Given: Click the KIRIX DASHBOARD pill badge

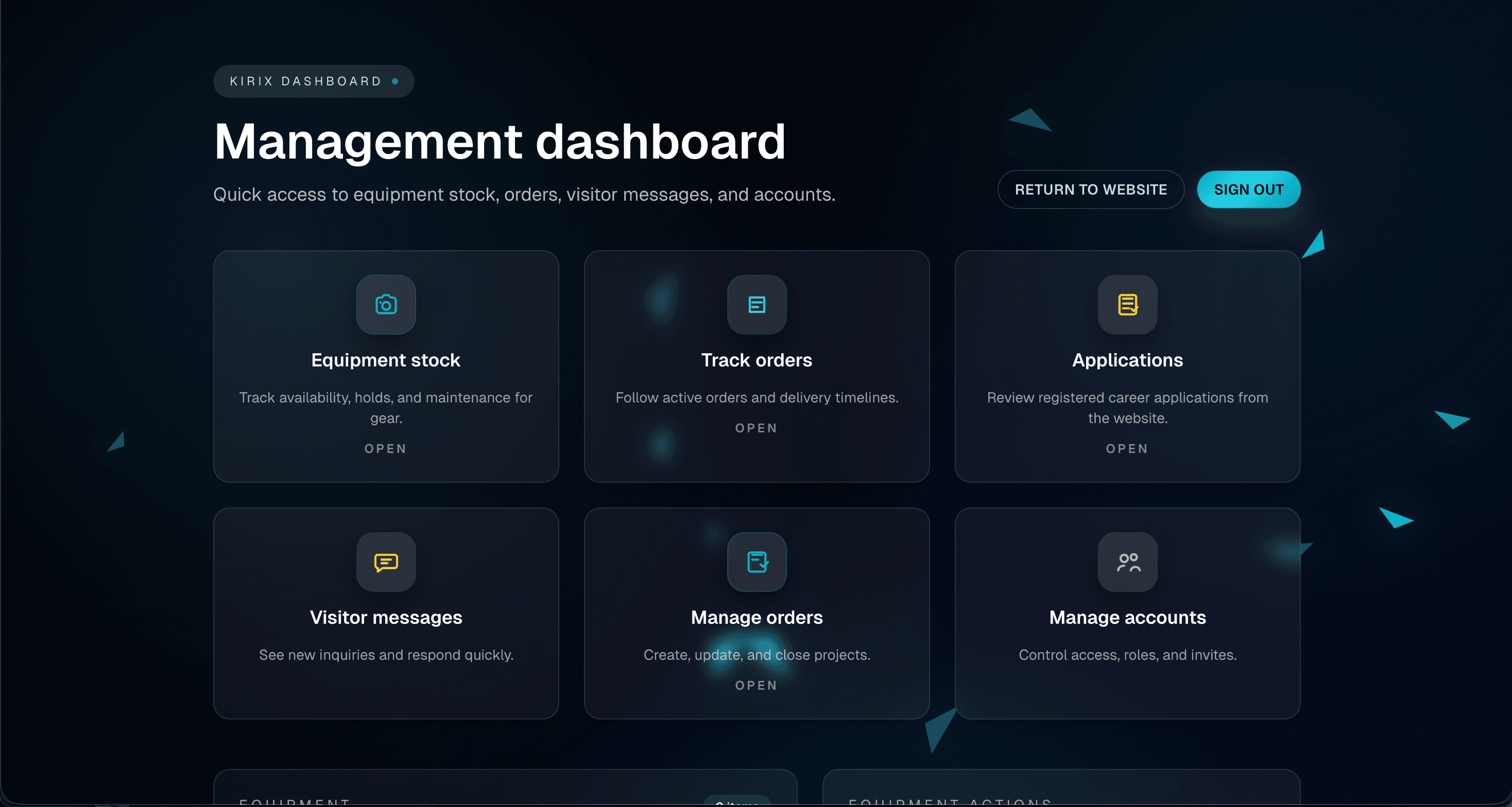Looking at the screenshot, I should coord(314,81).
